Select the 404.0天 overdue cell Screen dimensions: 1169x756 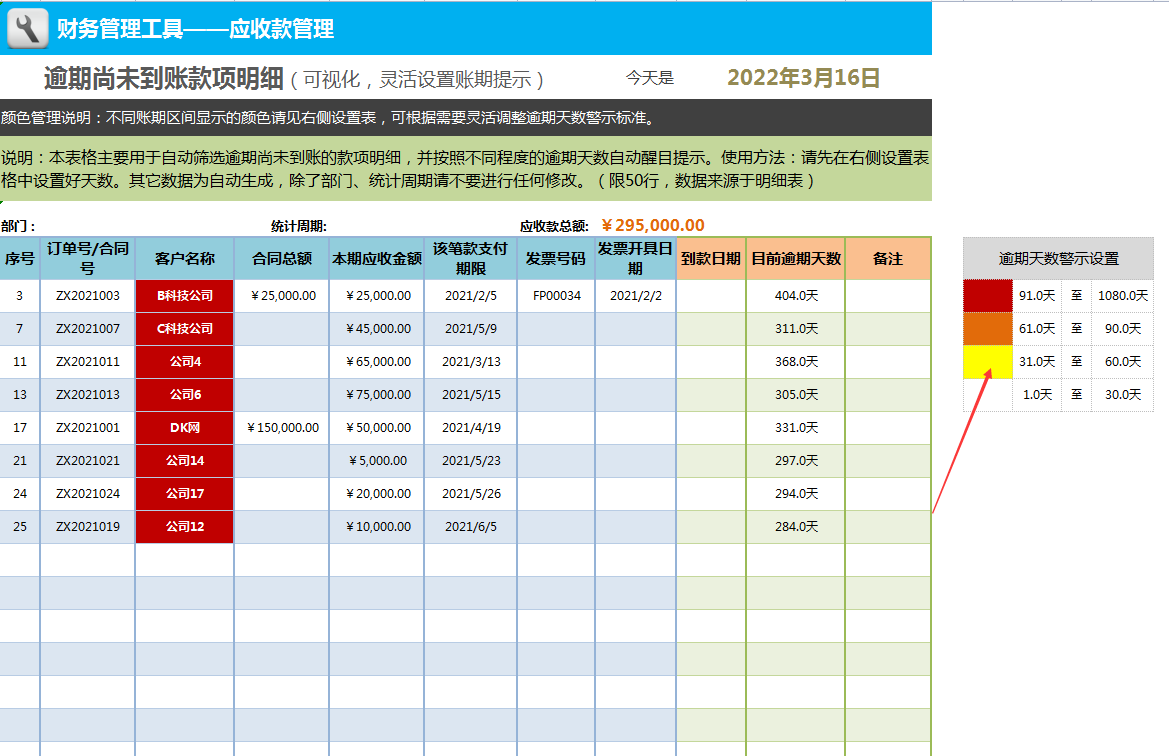(x=795, y=296)
